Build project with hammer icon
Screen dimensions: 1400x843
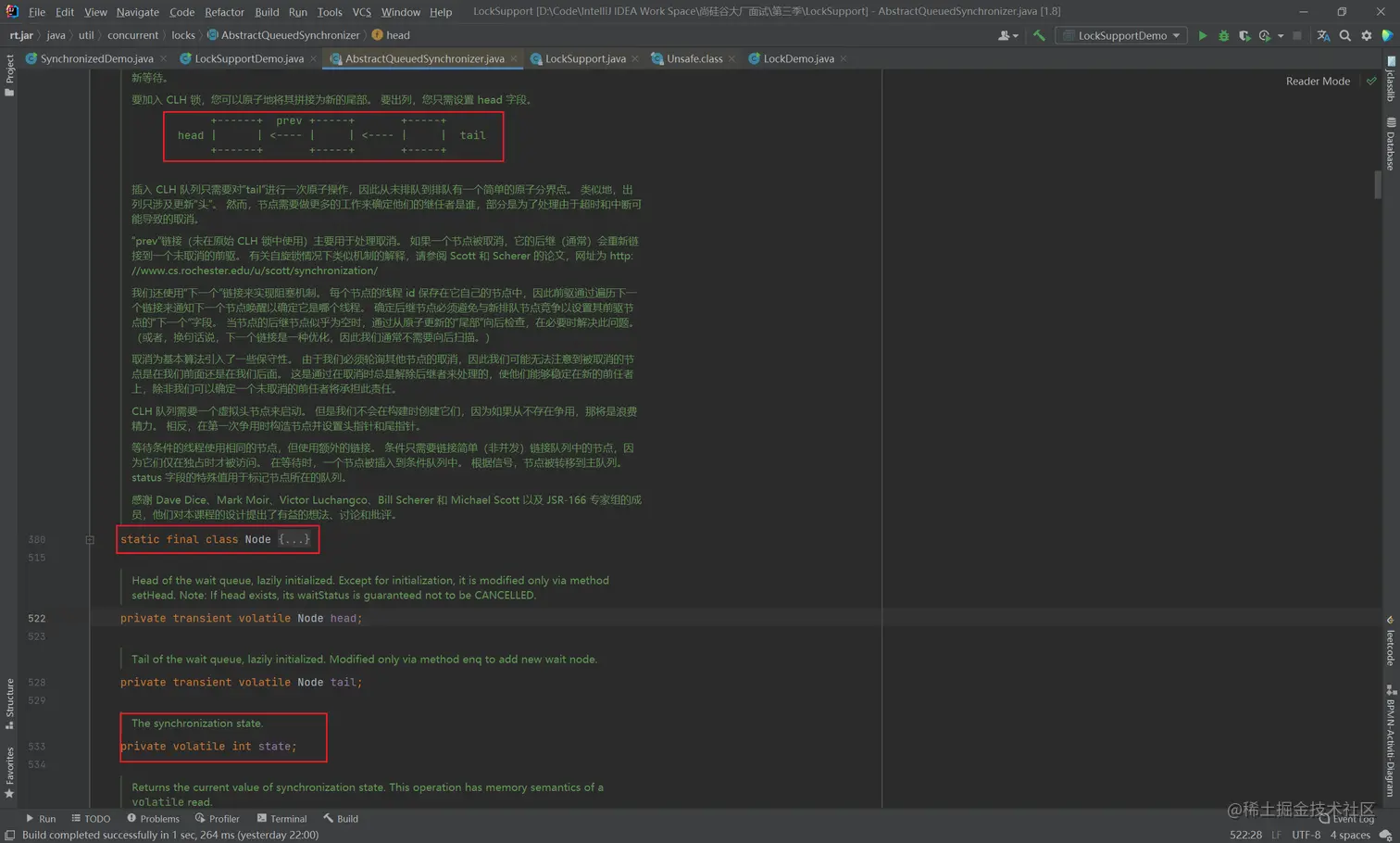[1039, 35]
